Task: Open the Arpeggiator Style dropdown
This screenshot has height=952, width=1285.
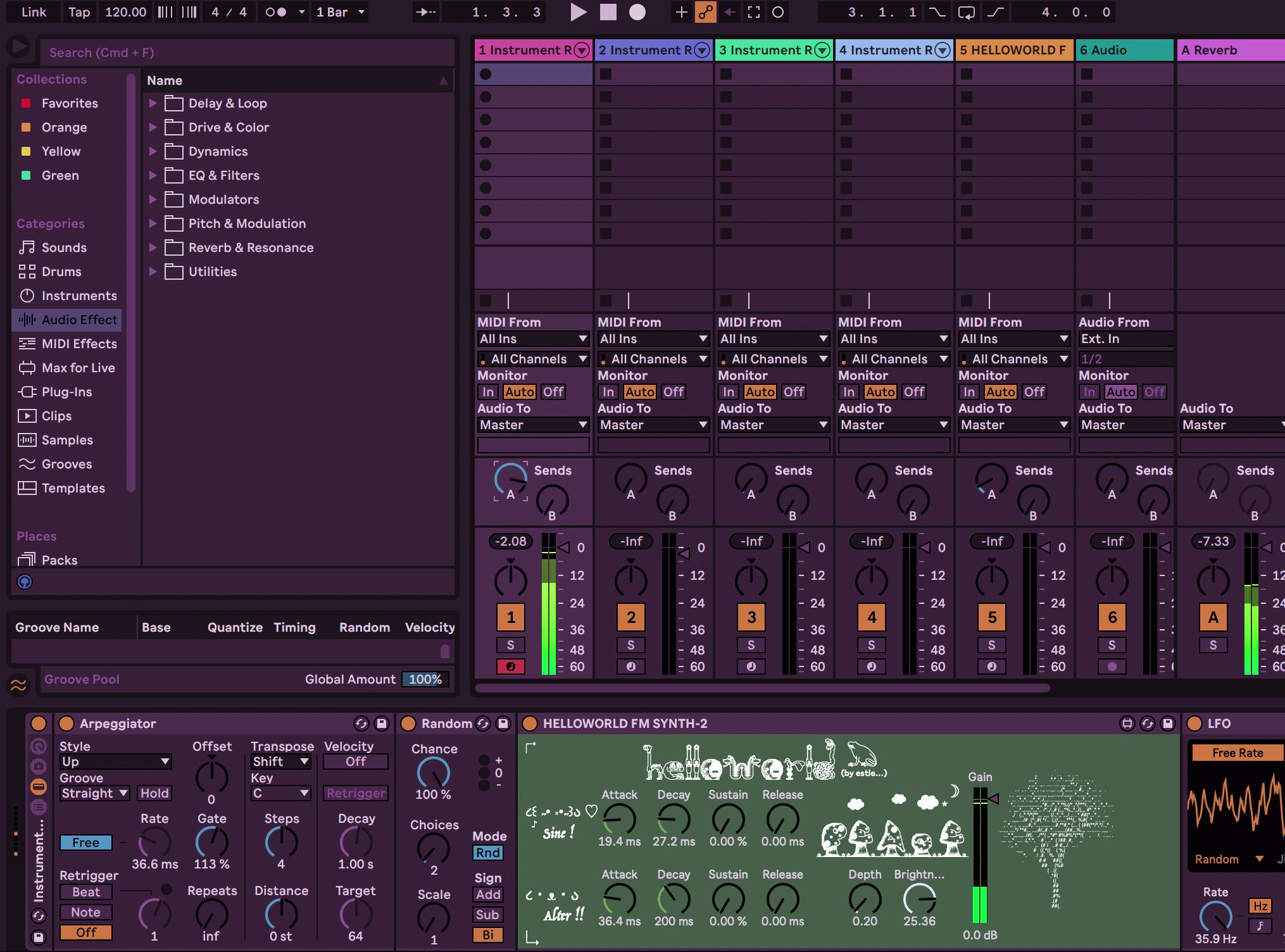Action: tap(115, 761)
